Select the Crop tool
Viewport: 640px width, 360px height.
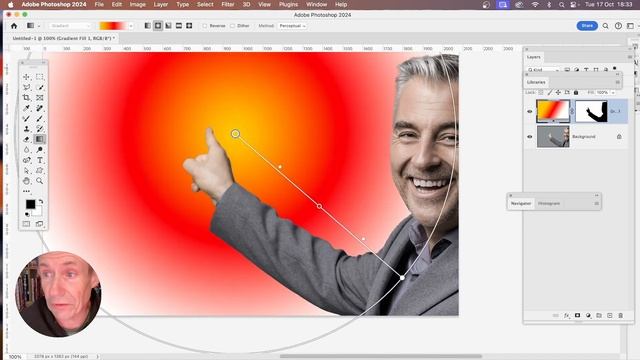click(27, 98)
